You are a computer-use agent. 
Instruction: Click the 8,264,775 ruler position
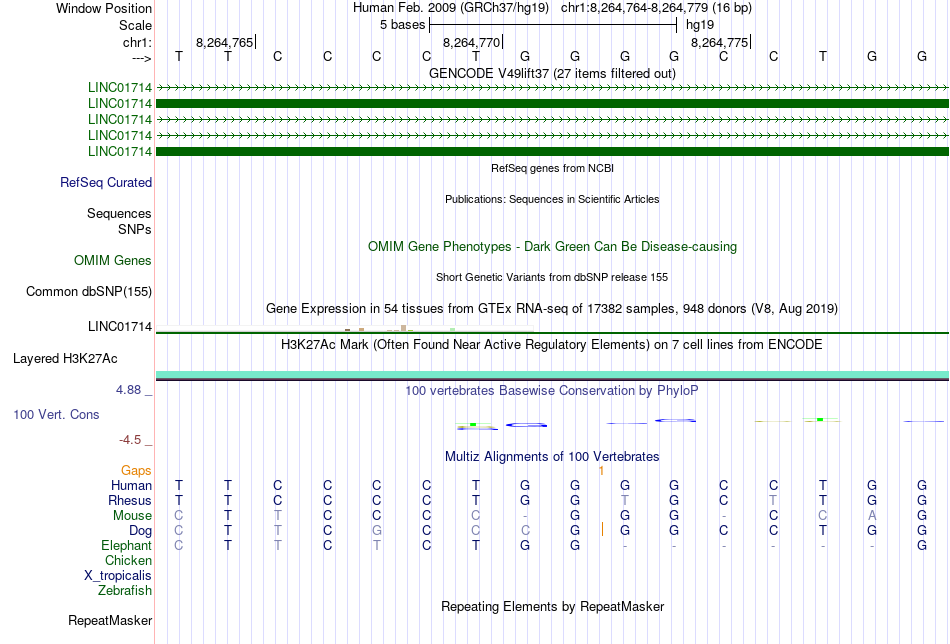pos(719,42)
